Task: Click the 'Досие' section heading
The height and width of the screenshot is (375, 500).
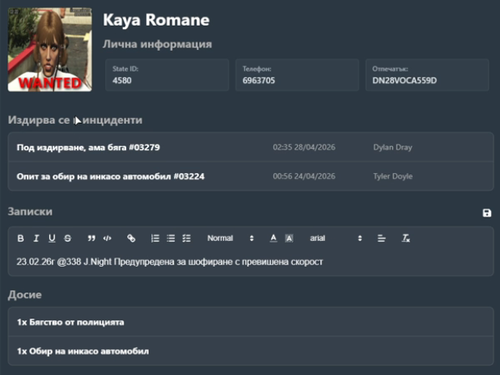Action: [x=25, y=295]
